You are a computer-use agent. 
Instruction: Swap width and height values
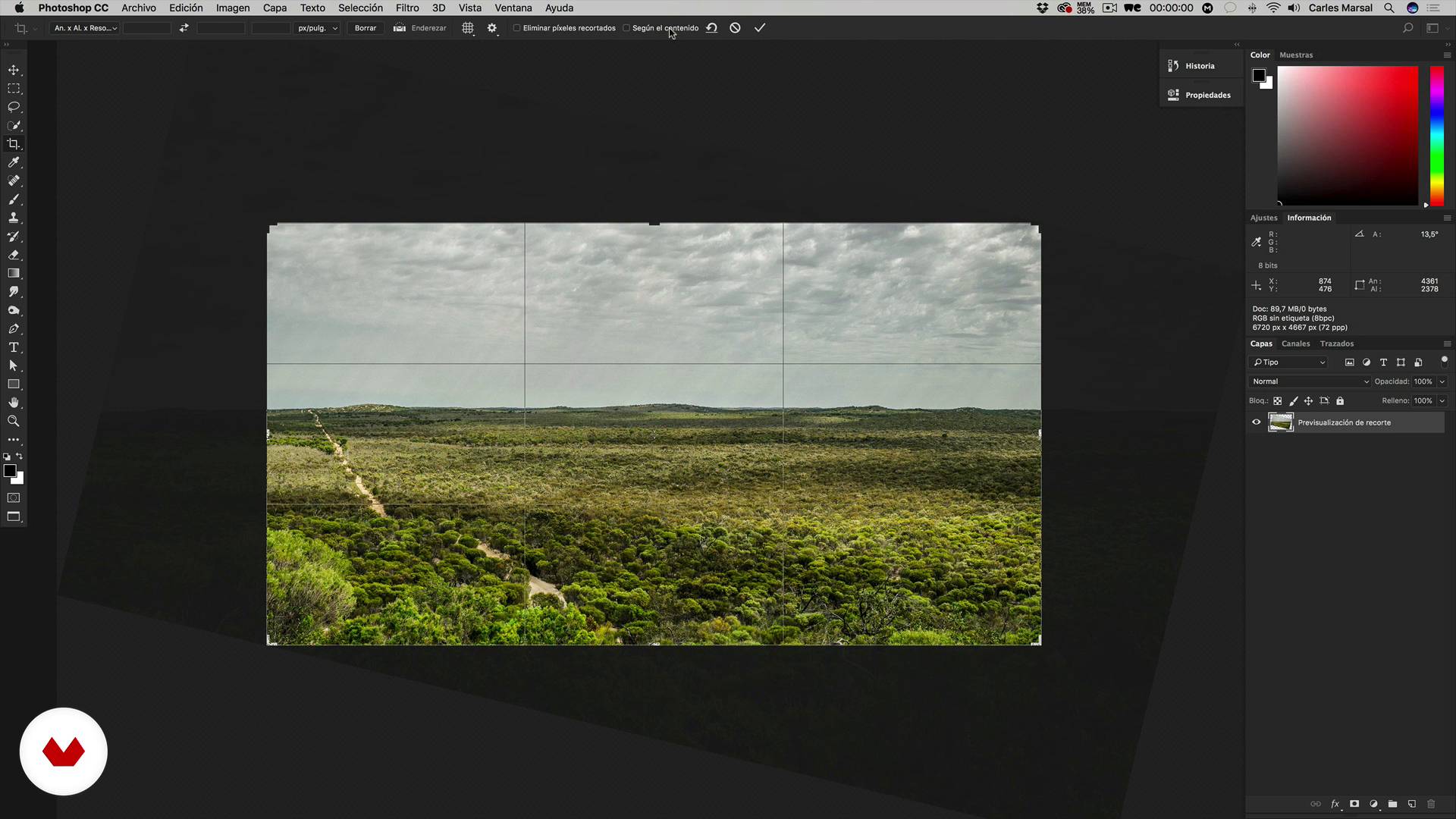[184, 28]
